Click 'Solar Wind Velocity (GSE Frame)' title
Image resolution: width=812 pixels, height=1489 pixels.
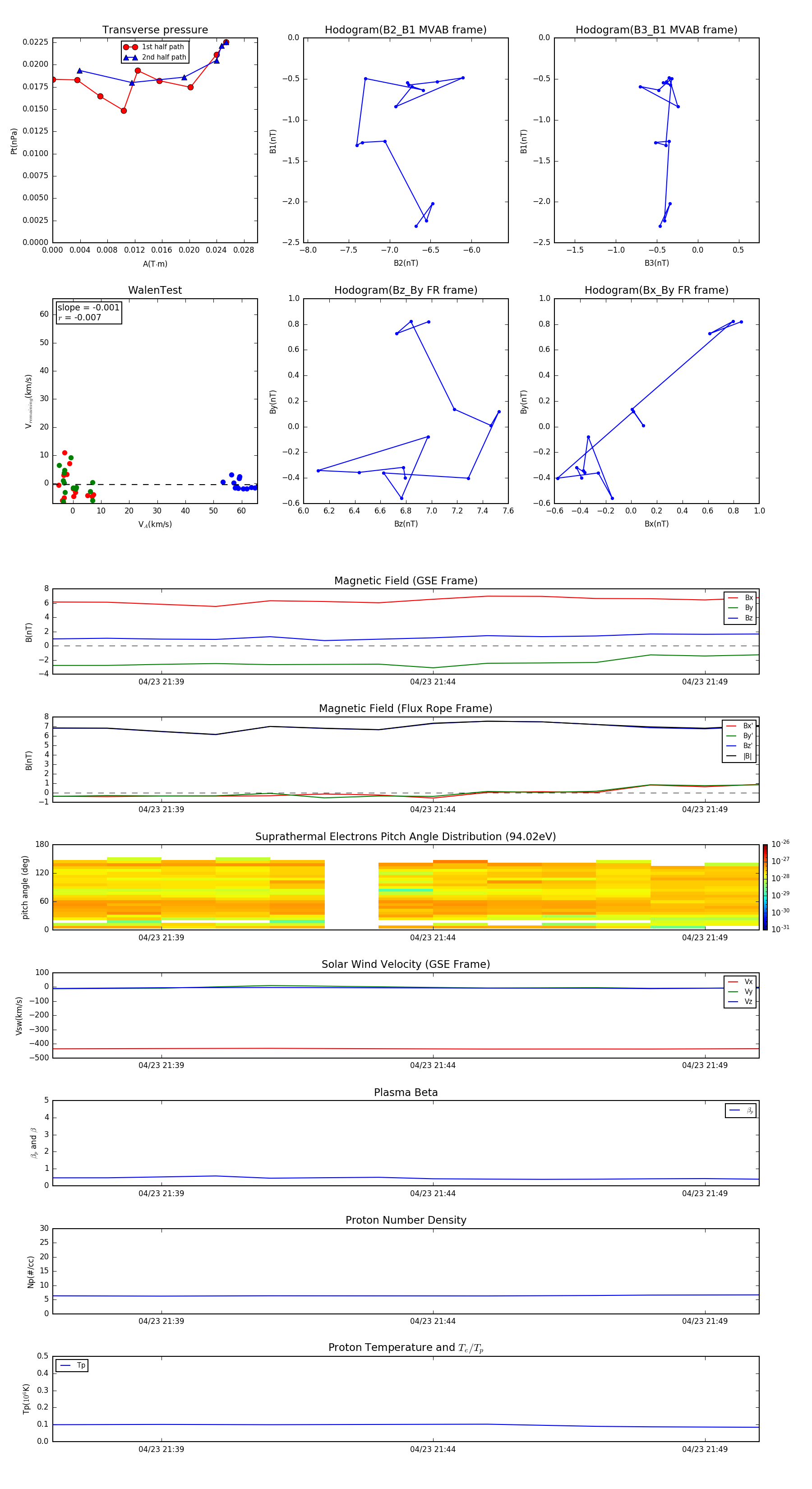(x=406, y=964)
